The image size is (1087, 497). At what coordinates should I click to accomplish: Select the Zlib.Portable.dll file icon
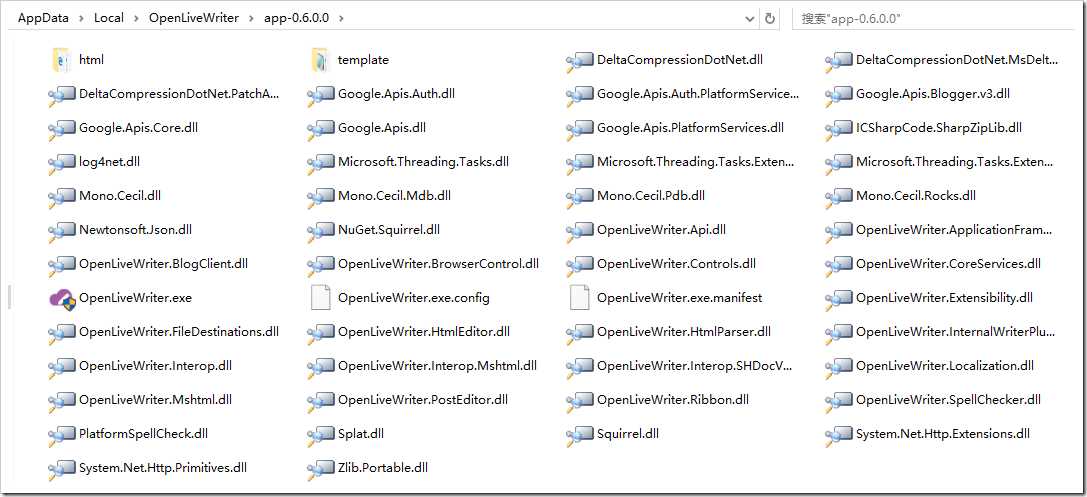pyautogui.click(x=321, y=468)
